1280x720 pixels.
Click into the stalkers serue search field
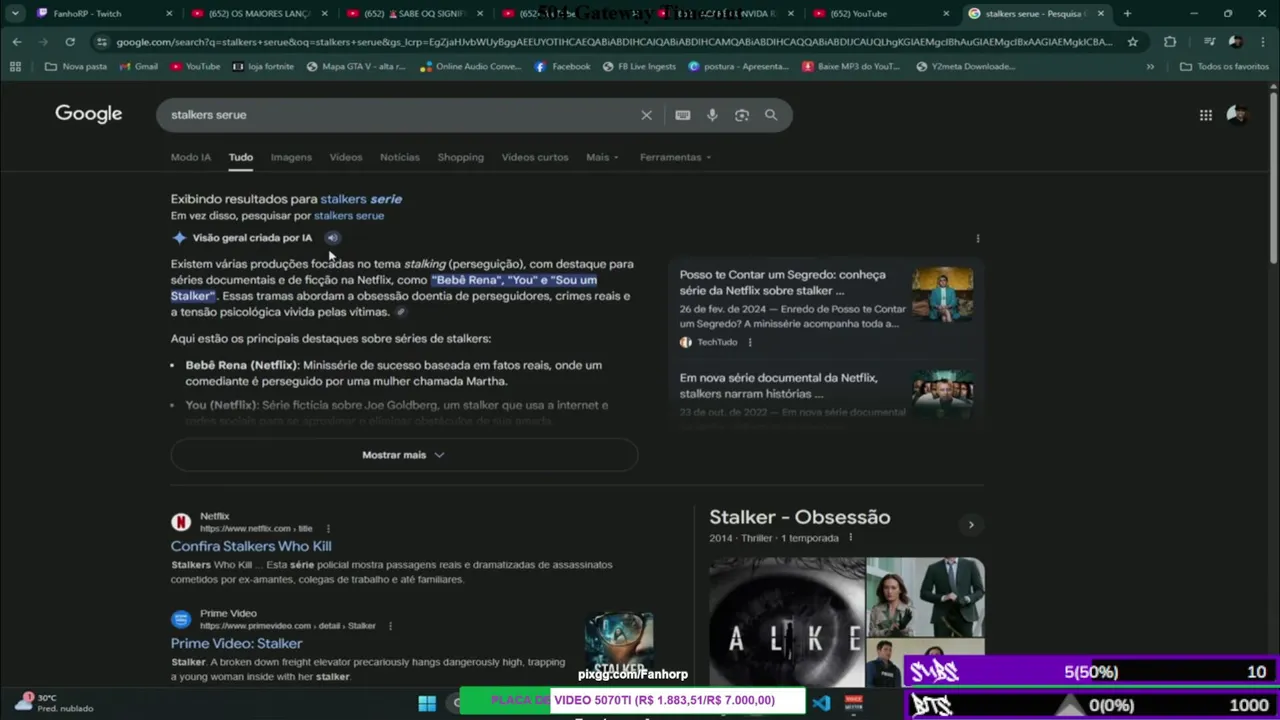pos(400,115)
